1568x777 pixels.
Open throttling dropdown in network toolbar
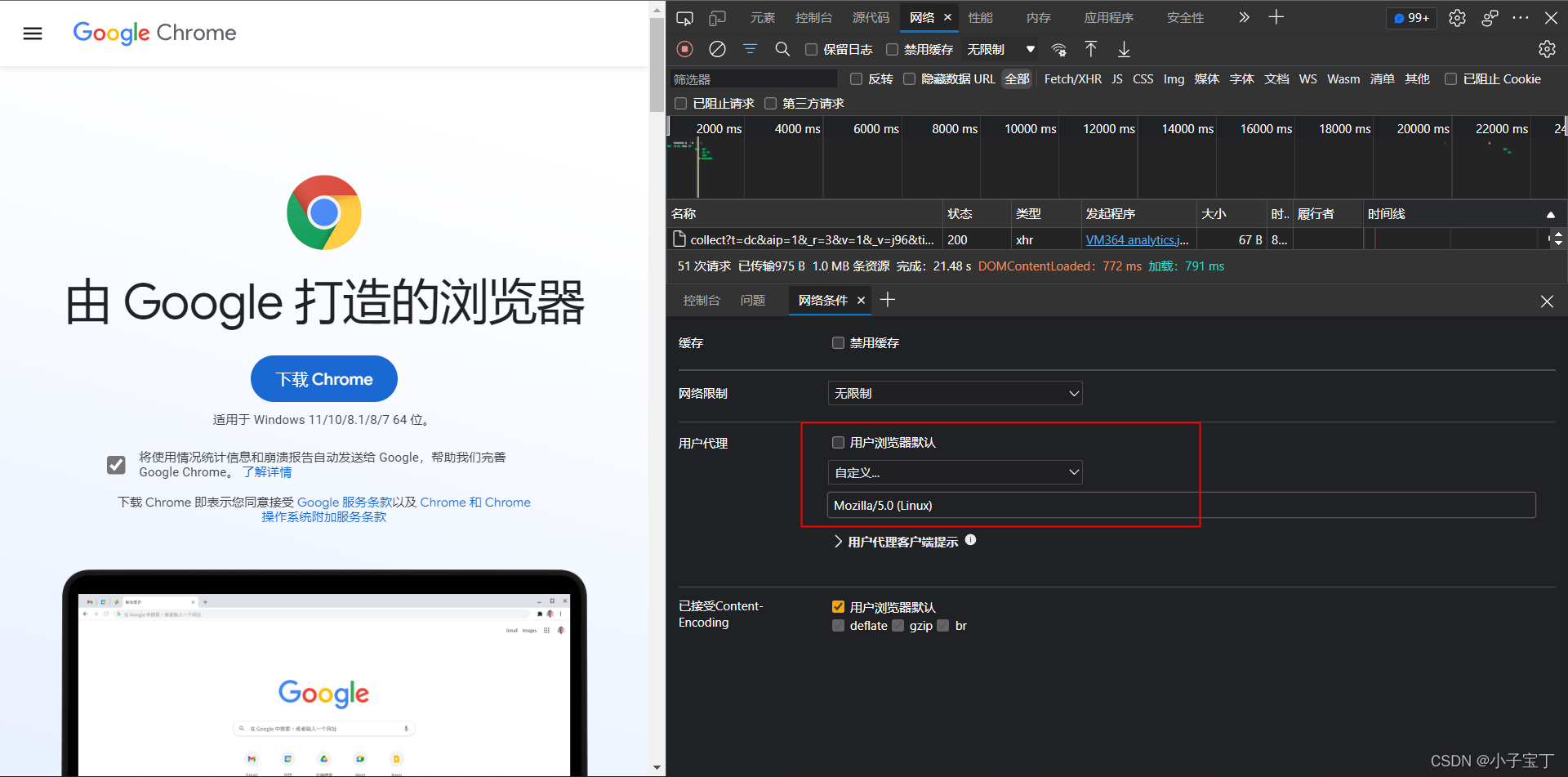1001,49
